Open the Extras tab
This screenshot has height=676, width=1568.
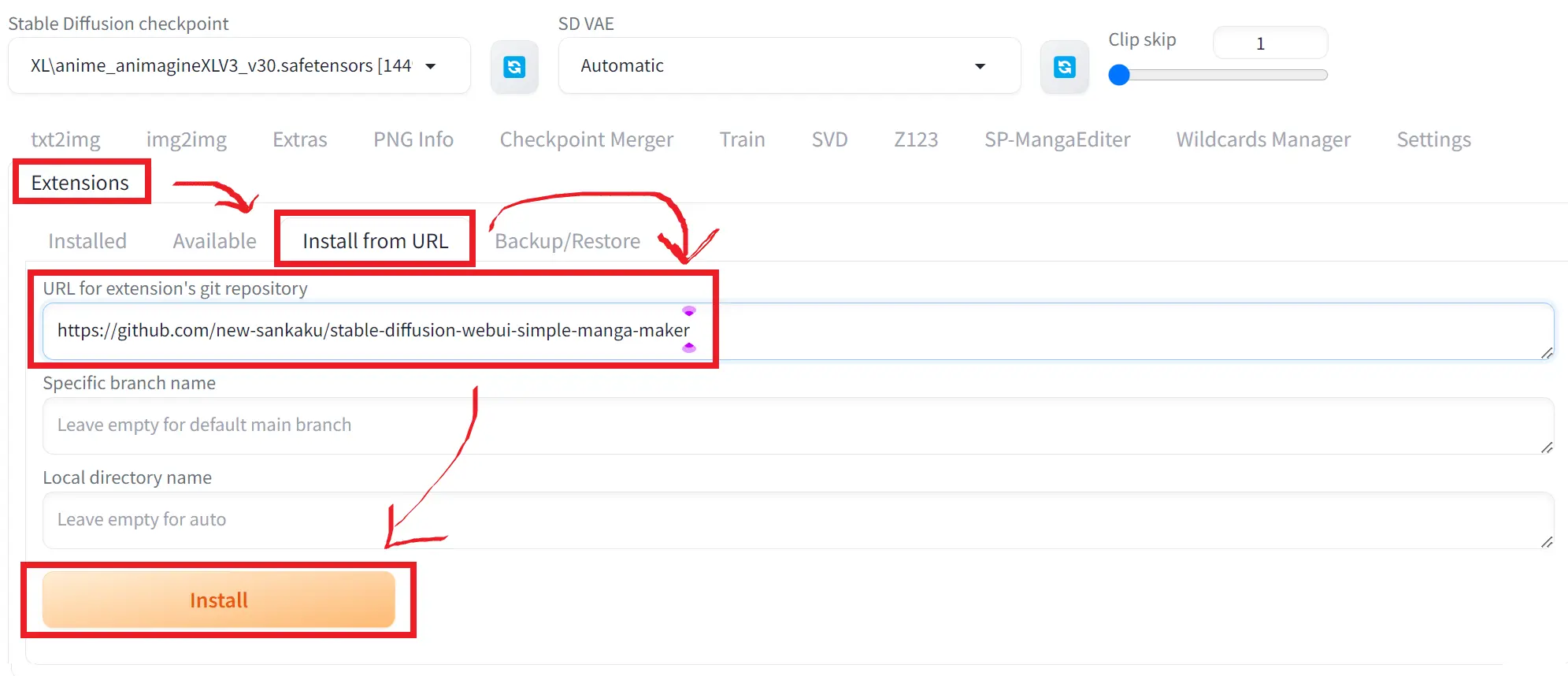coord(300,139)
